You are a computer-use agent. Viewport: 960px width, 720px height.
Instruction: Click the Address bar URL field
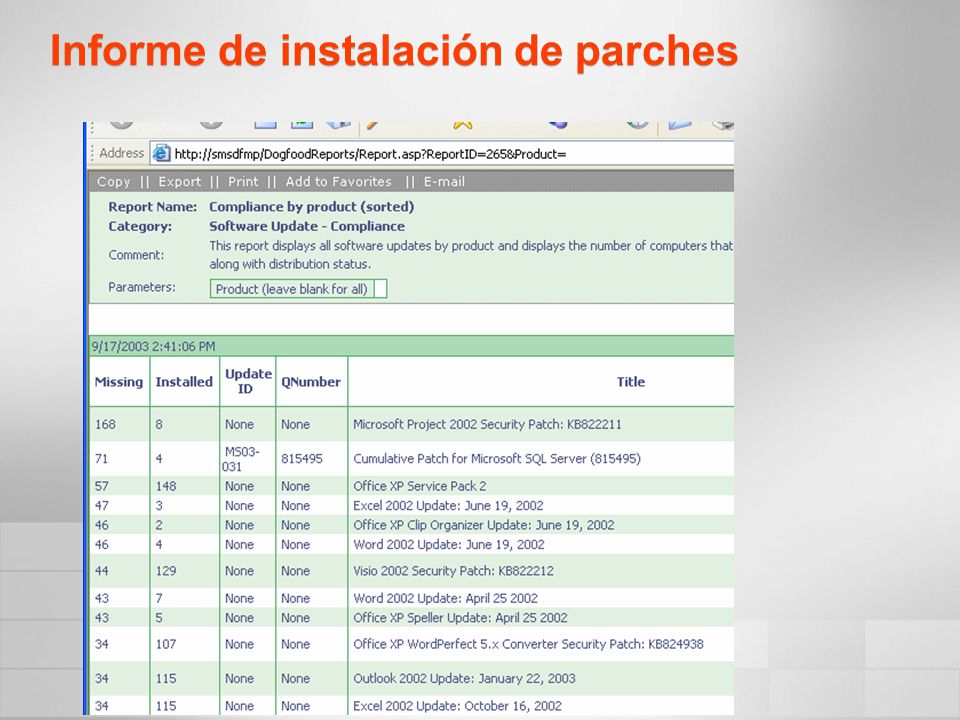[442, 153]
